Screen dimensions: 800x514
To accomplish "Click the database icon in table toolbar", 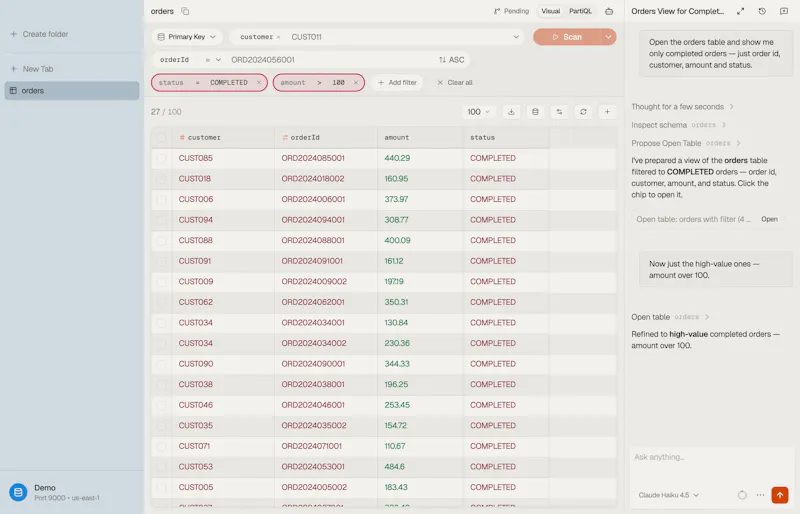I will (535, 112).
